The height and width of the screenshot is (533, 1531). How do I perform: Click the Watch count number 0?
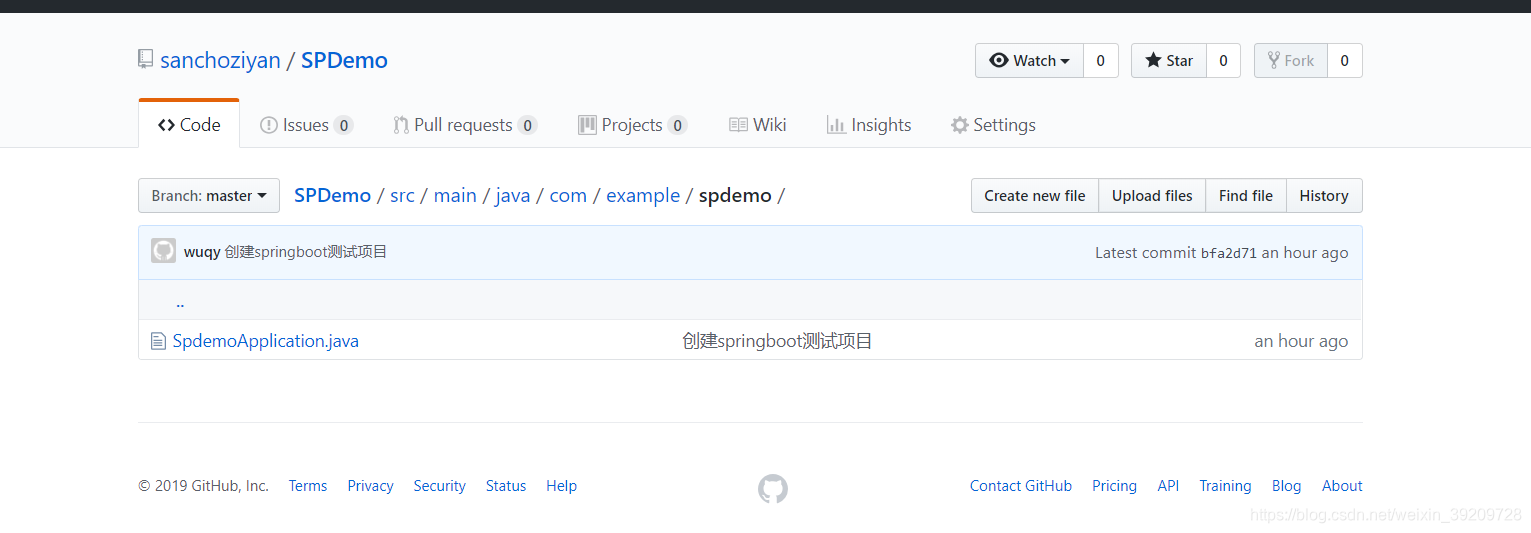(1101, 61)
